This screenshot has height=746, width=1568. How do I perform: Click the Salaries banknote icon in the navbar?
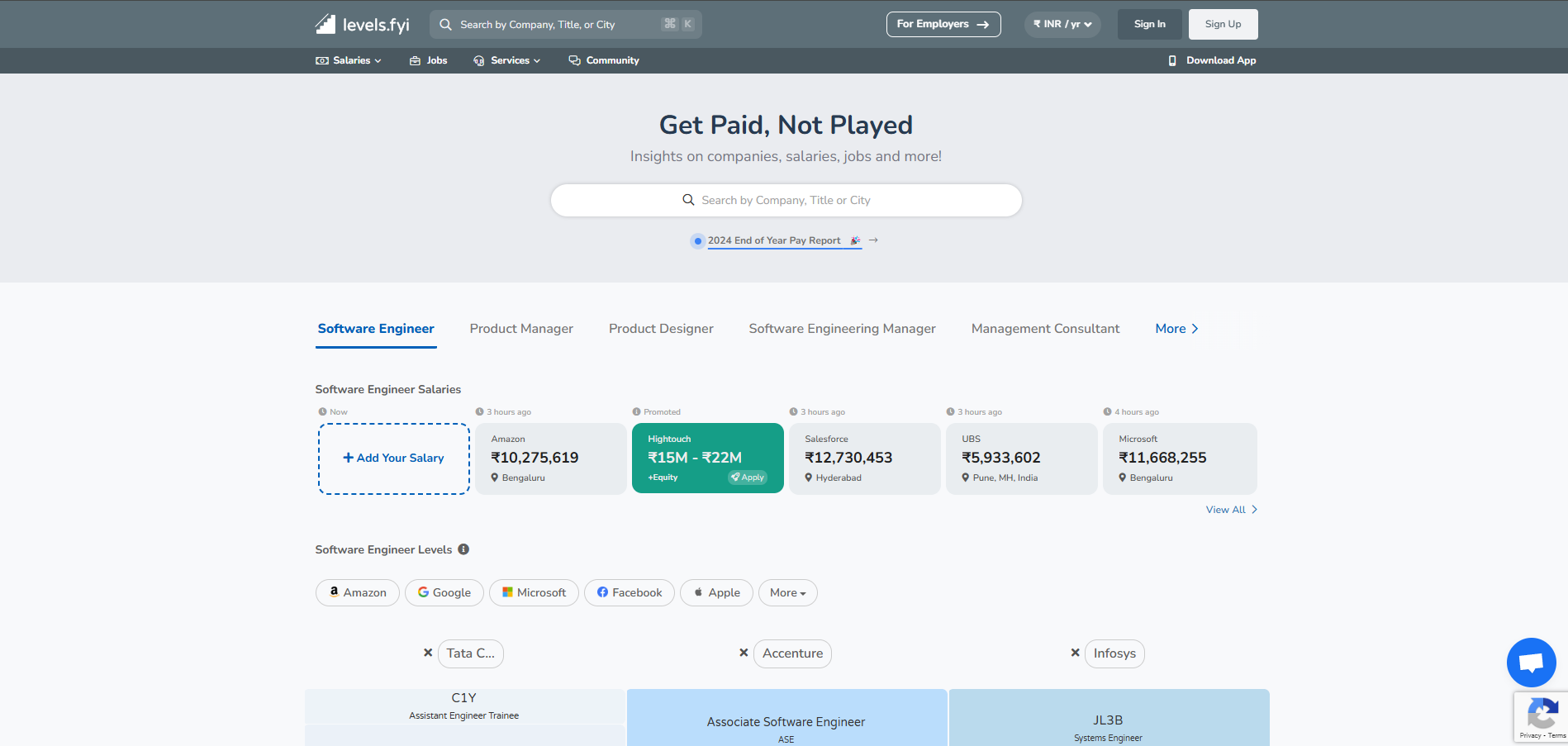tap(321, 59)
